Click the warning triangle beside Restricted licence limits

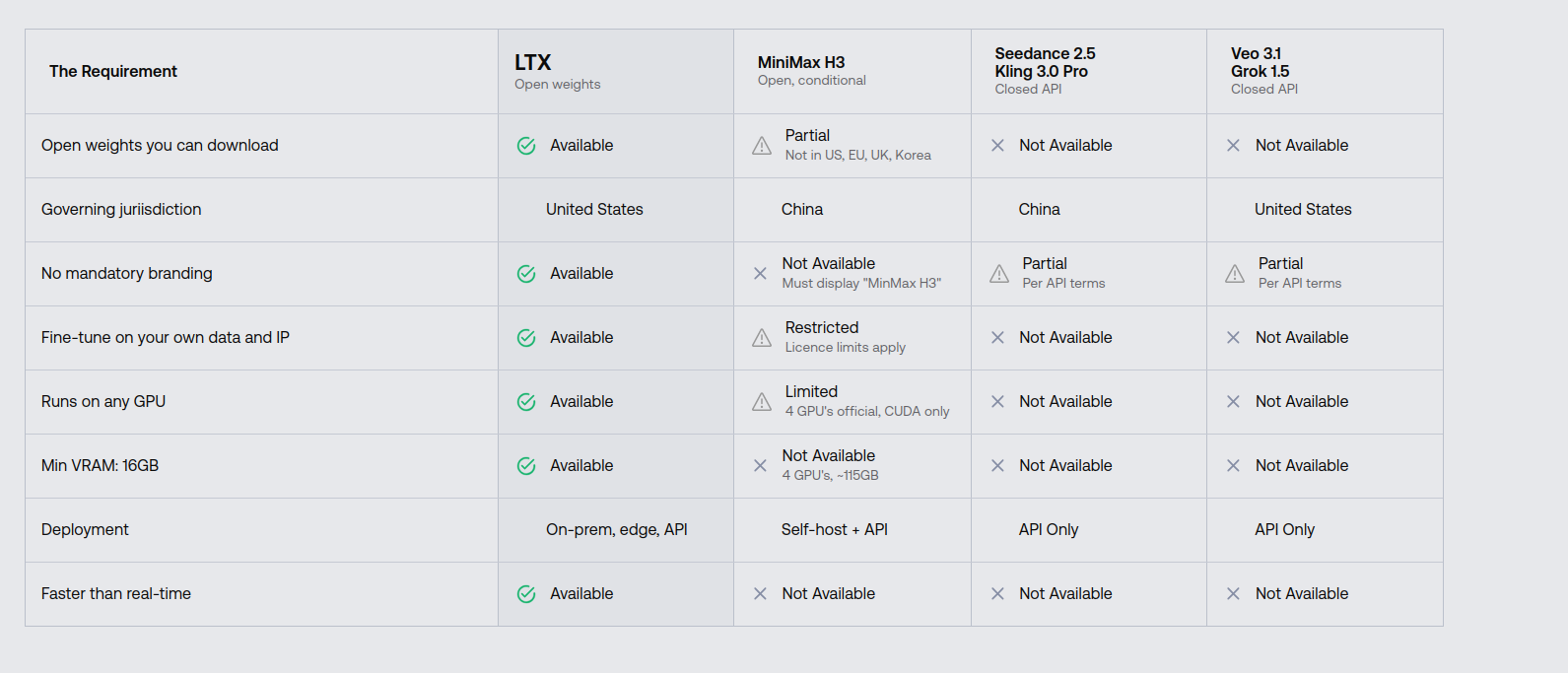[x=762, y=338]
